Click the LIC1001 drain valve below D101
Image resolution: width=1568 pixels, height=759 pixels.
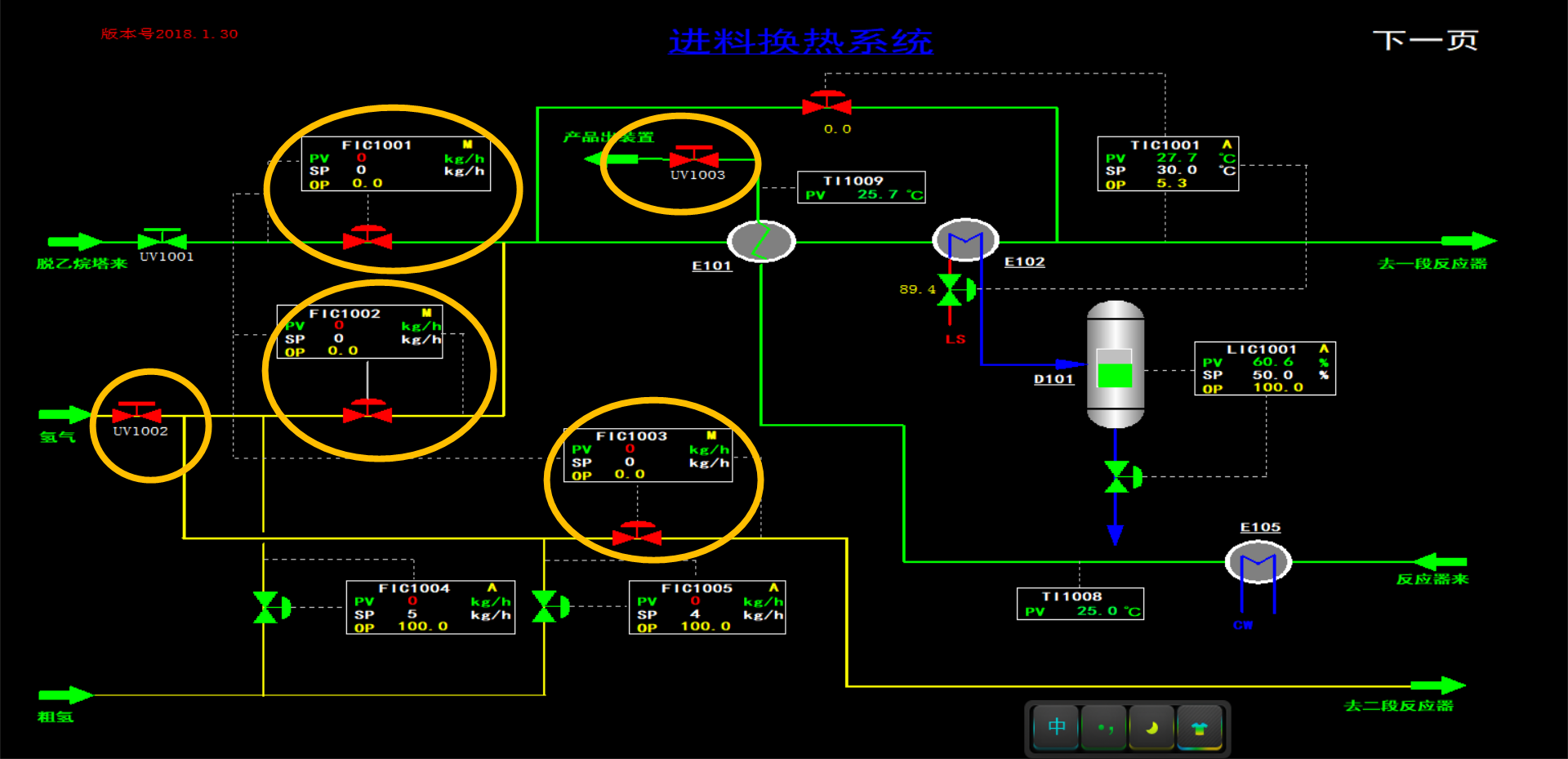(1122, 476)
